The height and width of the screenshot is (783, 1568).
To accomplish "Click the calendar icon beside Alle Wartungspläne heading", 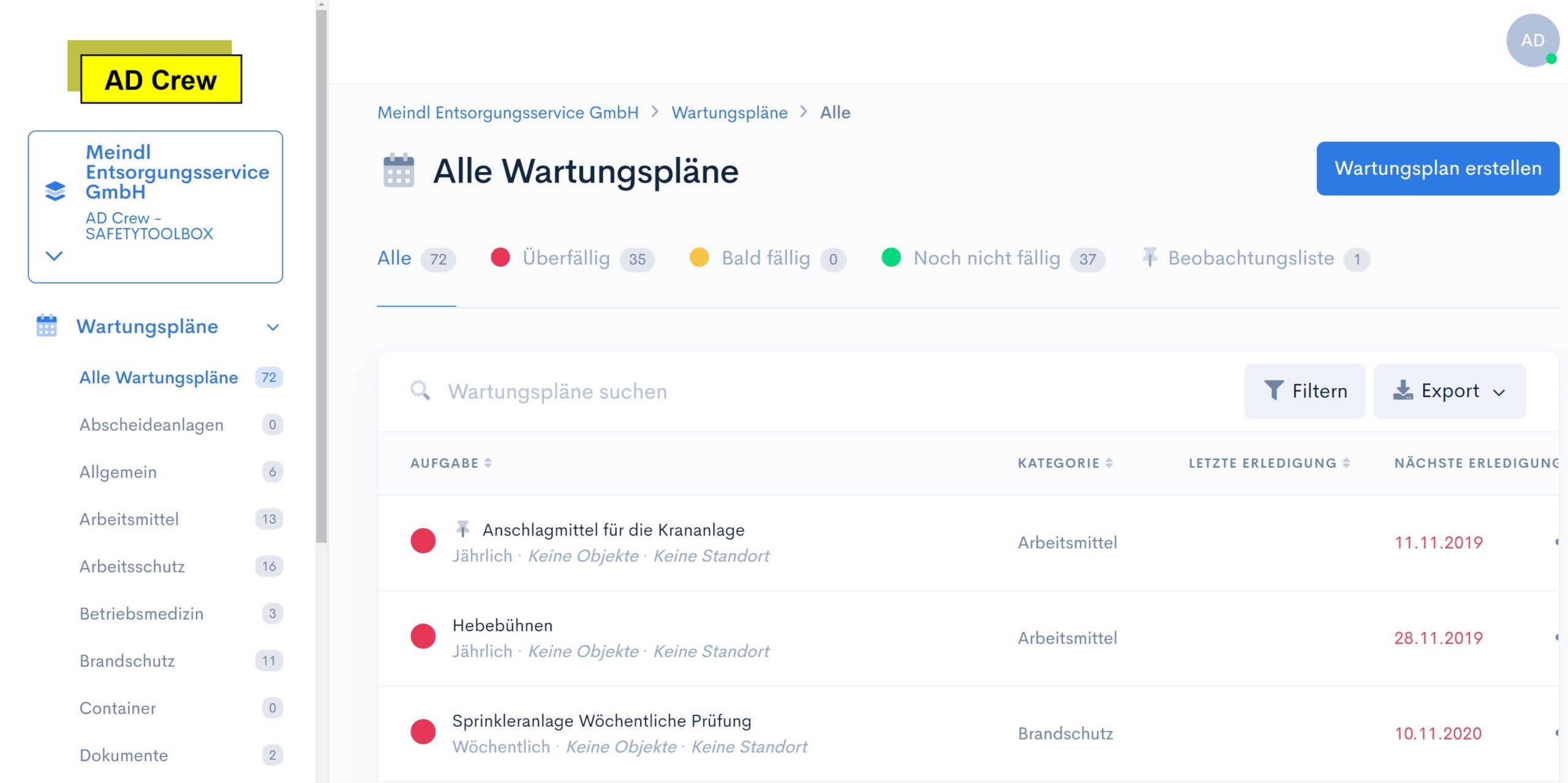I will pos(398,171).
